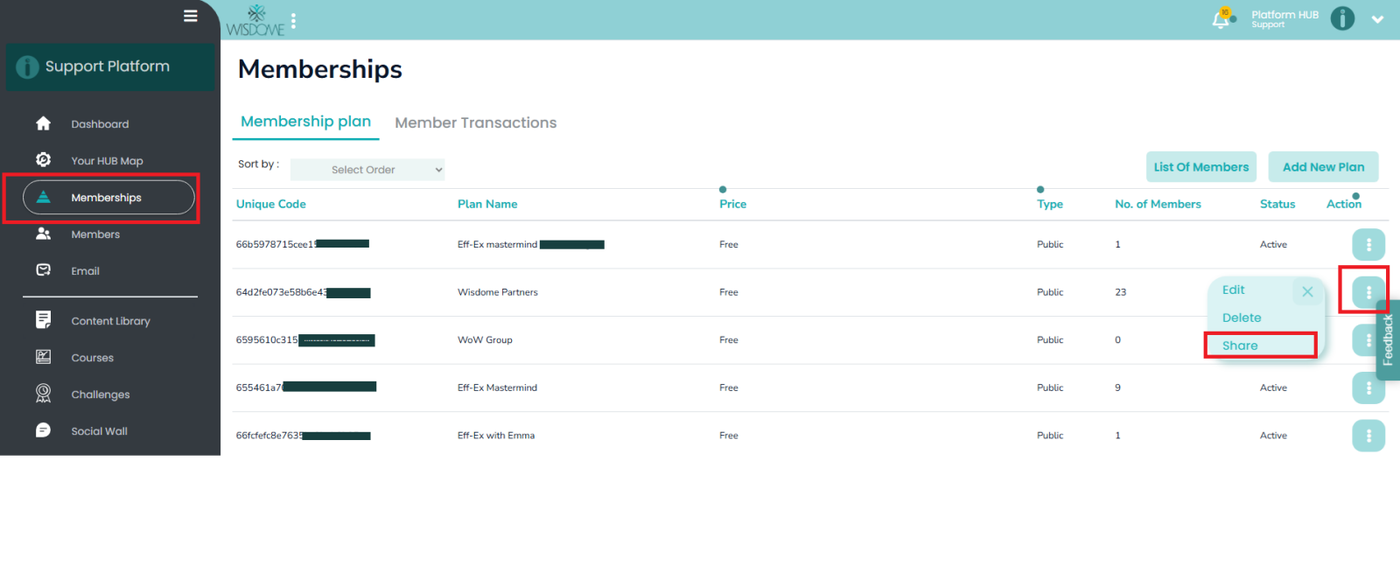Click the code starting 6595610c315

[x=305, y=340]
